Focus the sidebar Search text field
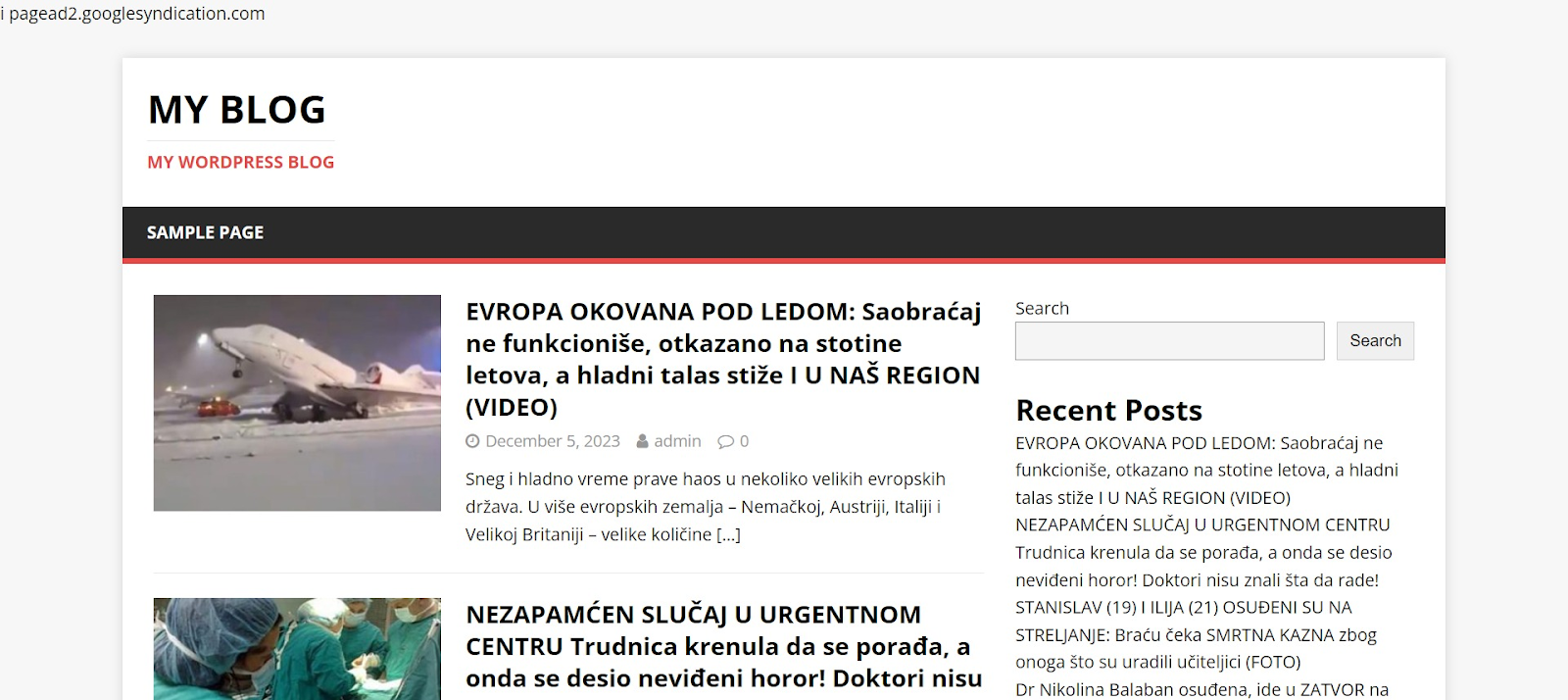The height and width of the screenshot is (700, 1568). 1170,341
